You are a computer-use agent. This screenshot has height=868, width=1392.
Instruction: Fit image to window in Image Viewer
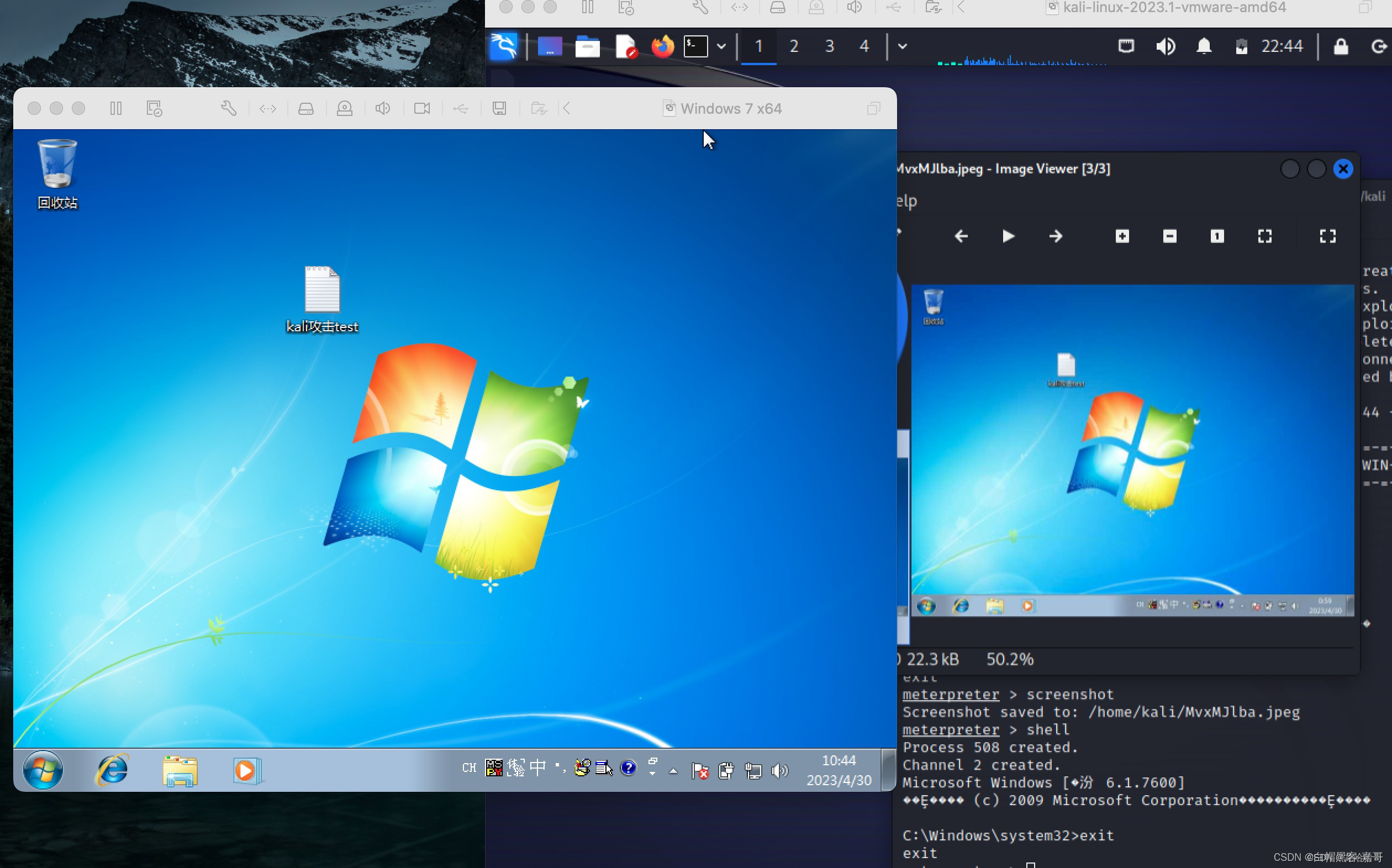coord(1264,236)
